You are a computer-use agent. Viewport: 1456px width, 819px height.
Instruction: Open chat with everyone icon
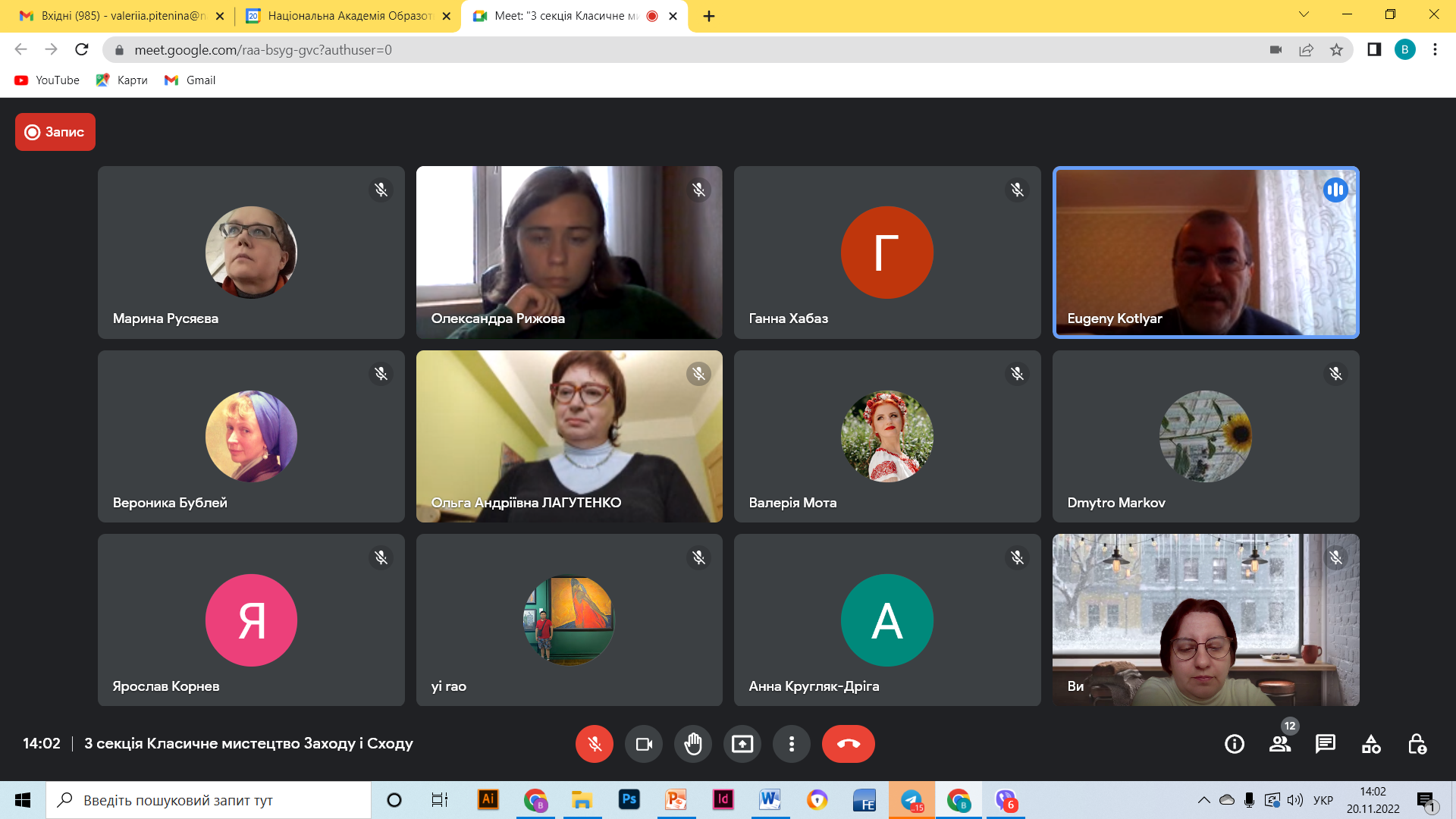[1326, 744]
